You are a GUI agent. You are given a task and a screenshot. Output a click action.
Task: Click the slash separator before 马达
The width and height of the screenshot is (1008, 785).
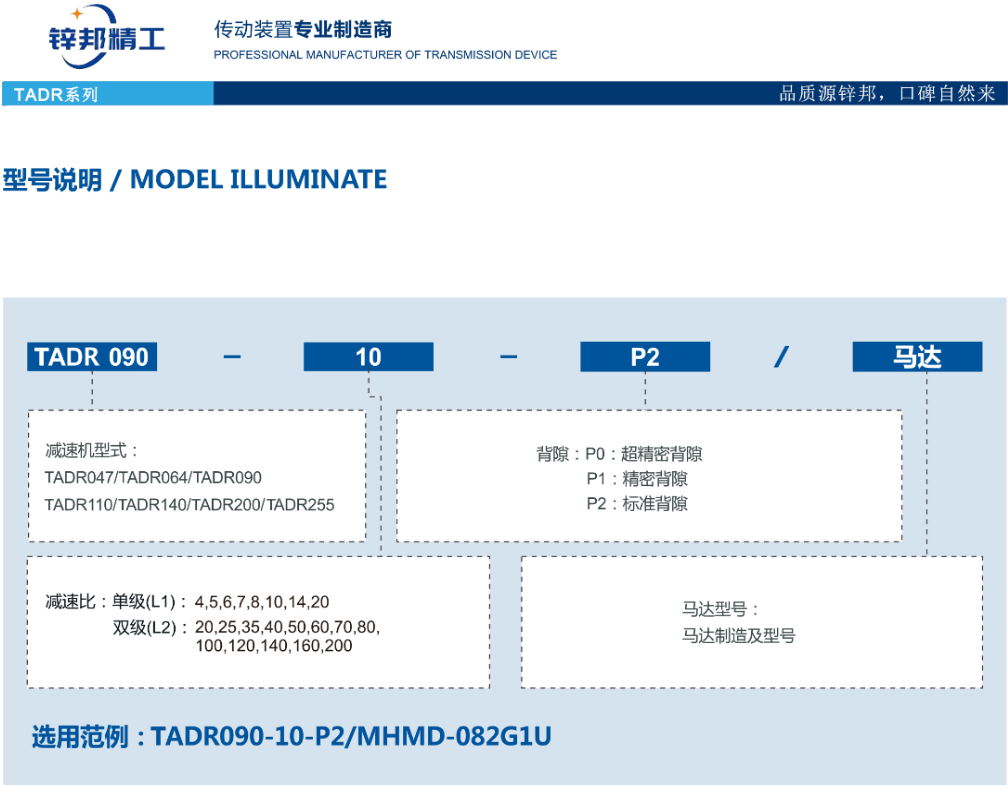(x=781, y=357)
